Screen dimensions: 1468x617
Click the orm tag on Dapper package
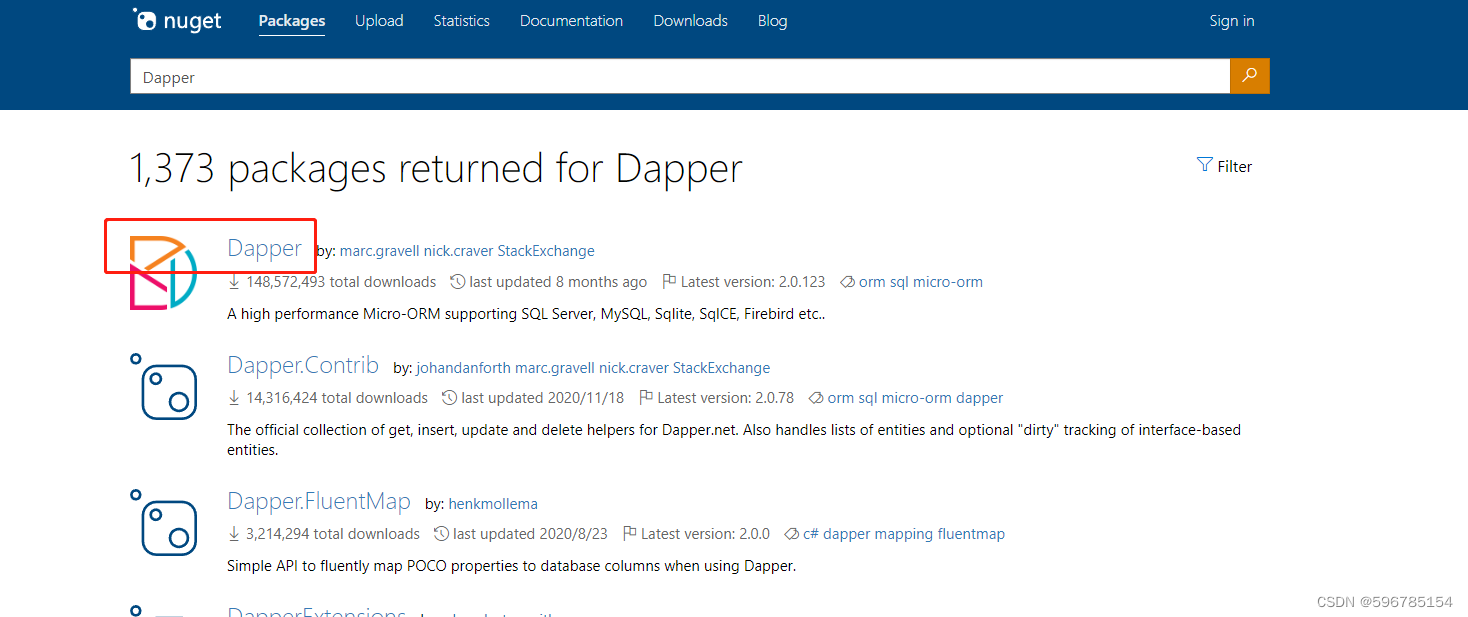pos(871,282)
